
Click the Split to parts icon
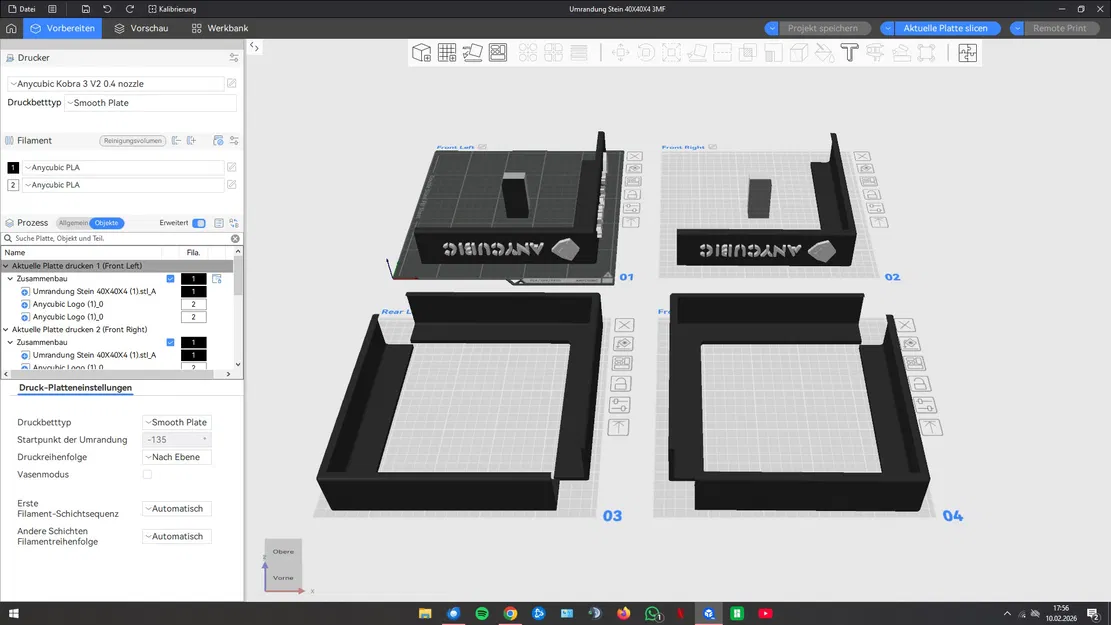pos(553,52)
